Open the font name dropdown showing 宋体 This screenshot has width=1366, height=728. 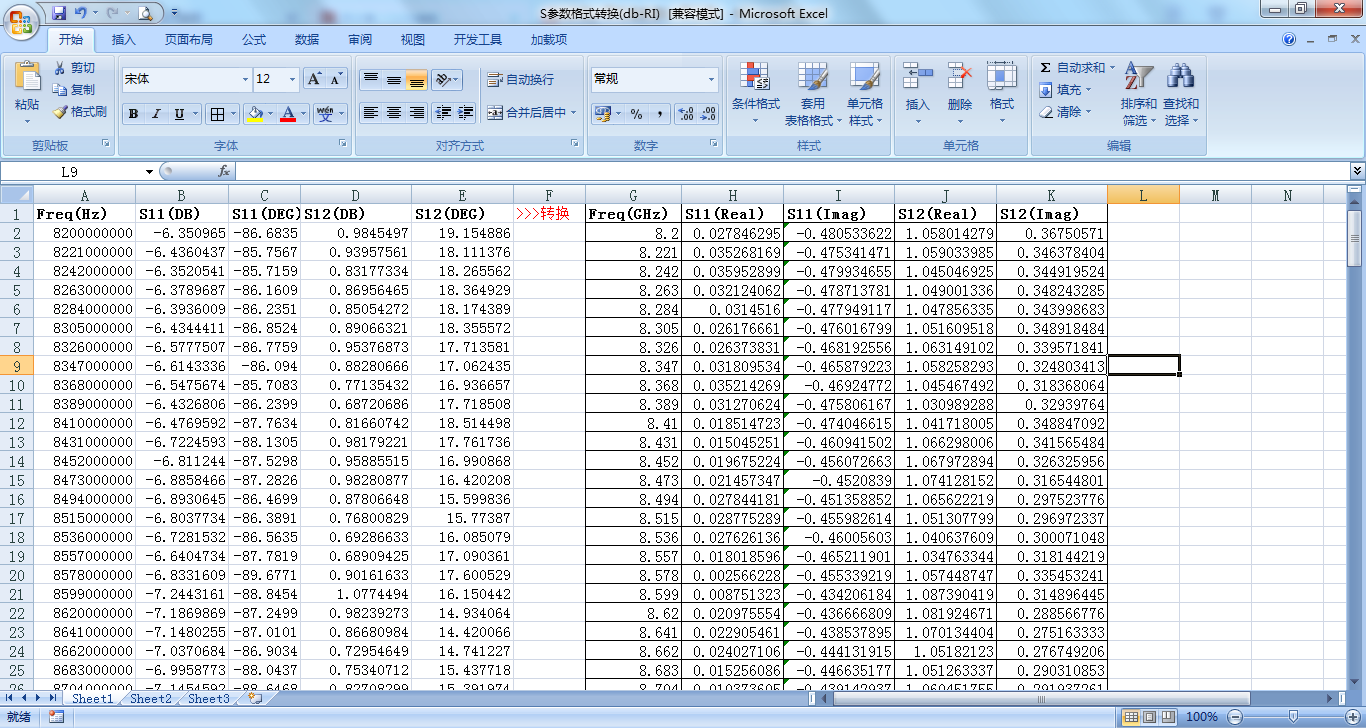[245, 79]
